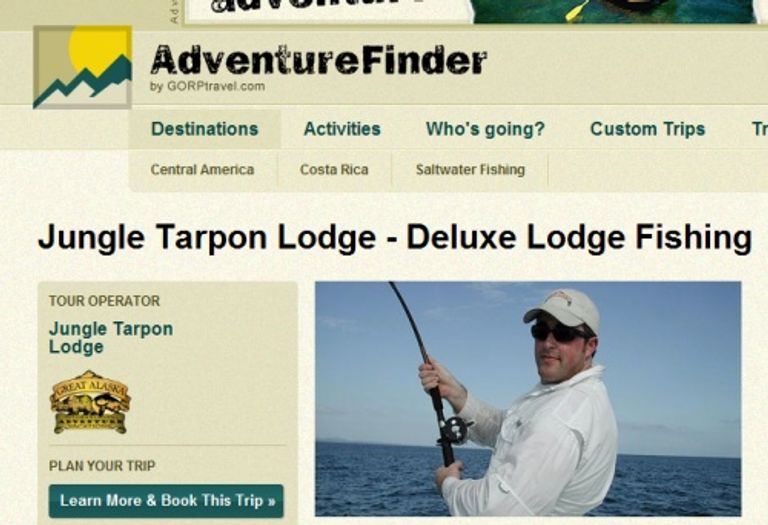768x525 pixels.
Task: Click Learn More & Book This Trip button
Action: pyautogui.click(x=166, y=501)
